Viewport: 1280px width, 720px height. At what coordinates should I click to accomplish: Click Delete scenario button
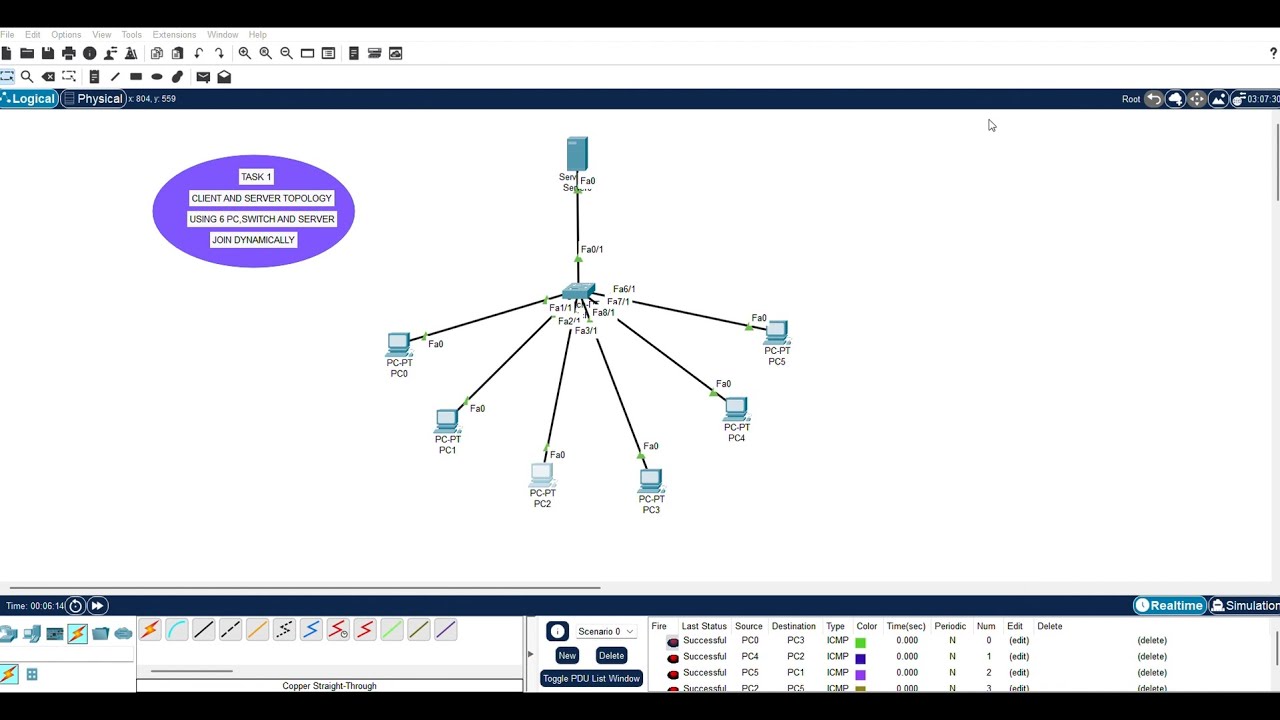coord(611,656)
